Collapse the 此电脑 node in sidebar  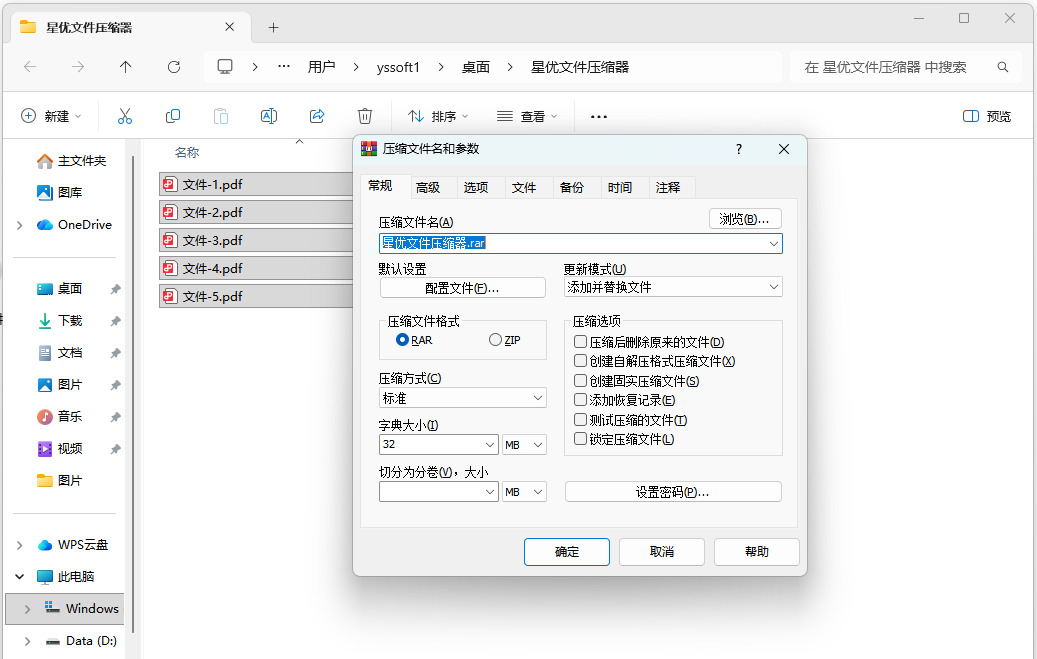(20, 577)
